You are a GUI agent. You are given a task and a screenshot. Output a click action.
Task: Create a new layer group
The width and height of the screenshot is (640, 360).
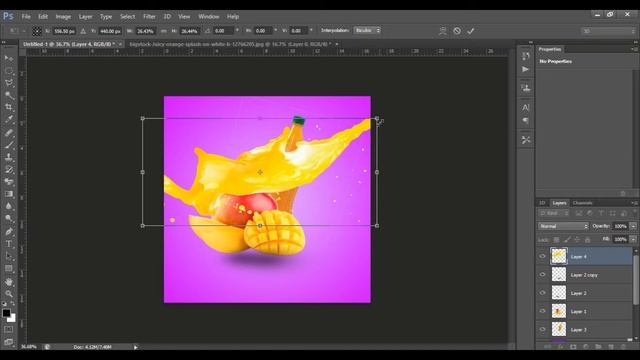(x=598, y=347)
